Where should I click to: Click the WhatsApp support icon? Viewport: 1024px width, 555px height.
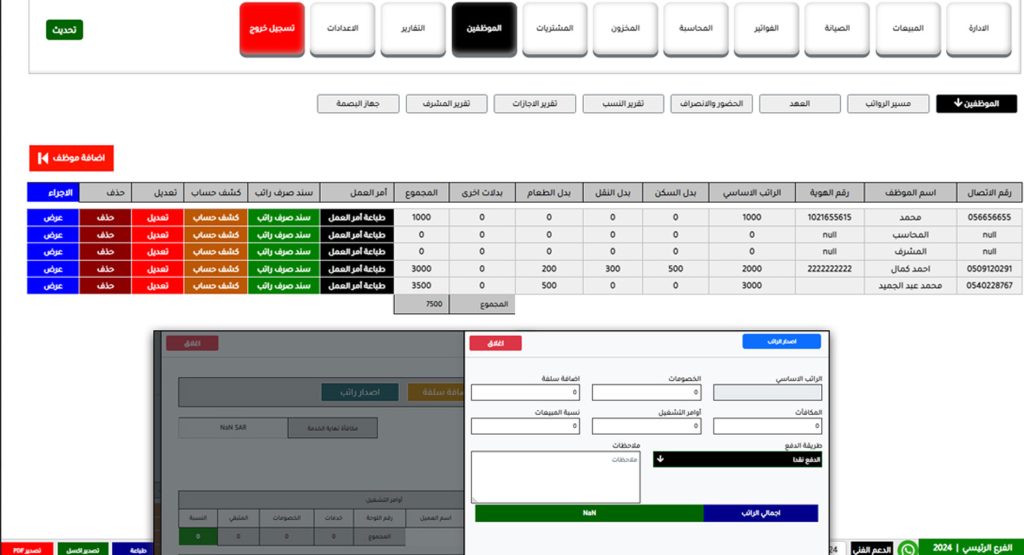tap(907, 548)
